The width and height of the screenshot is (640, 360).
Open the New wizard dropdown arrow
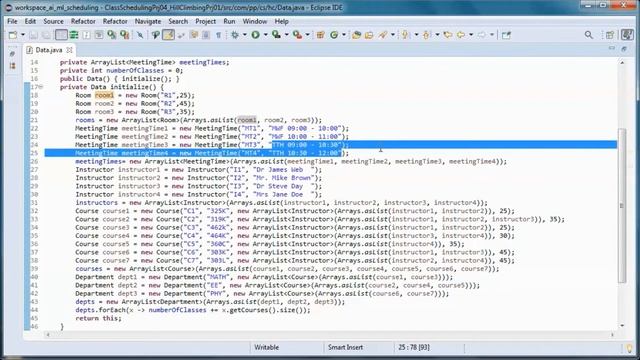click(x=22, y=35)
